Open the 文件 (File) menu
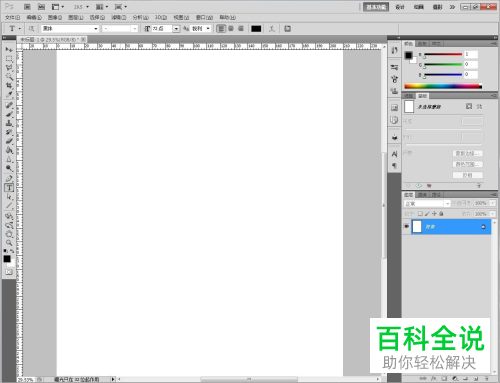Viewport: 500px width, 383px height. (13, 17)
